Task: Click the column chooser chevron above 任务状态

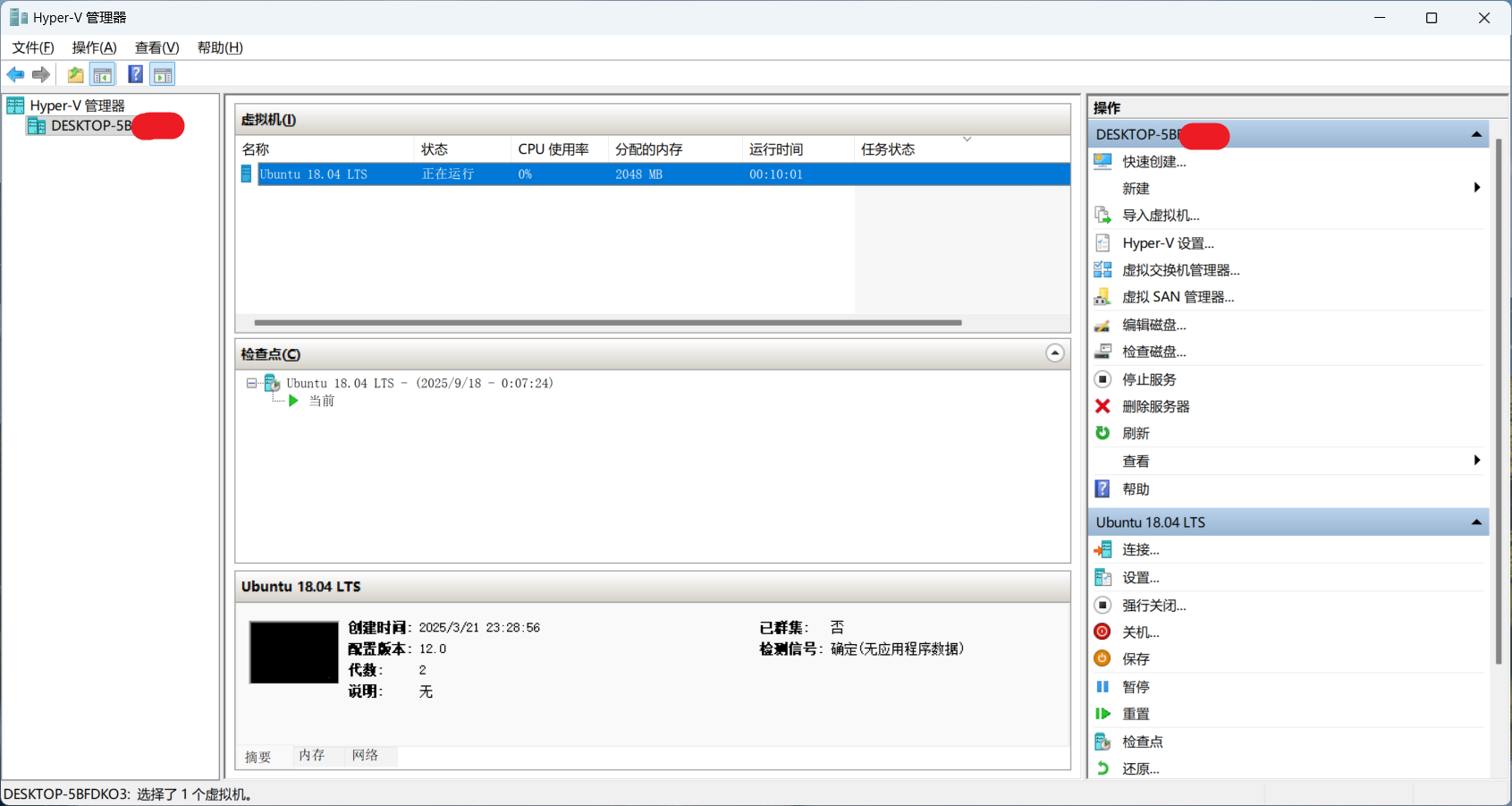Action: [x=967, y=139]
